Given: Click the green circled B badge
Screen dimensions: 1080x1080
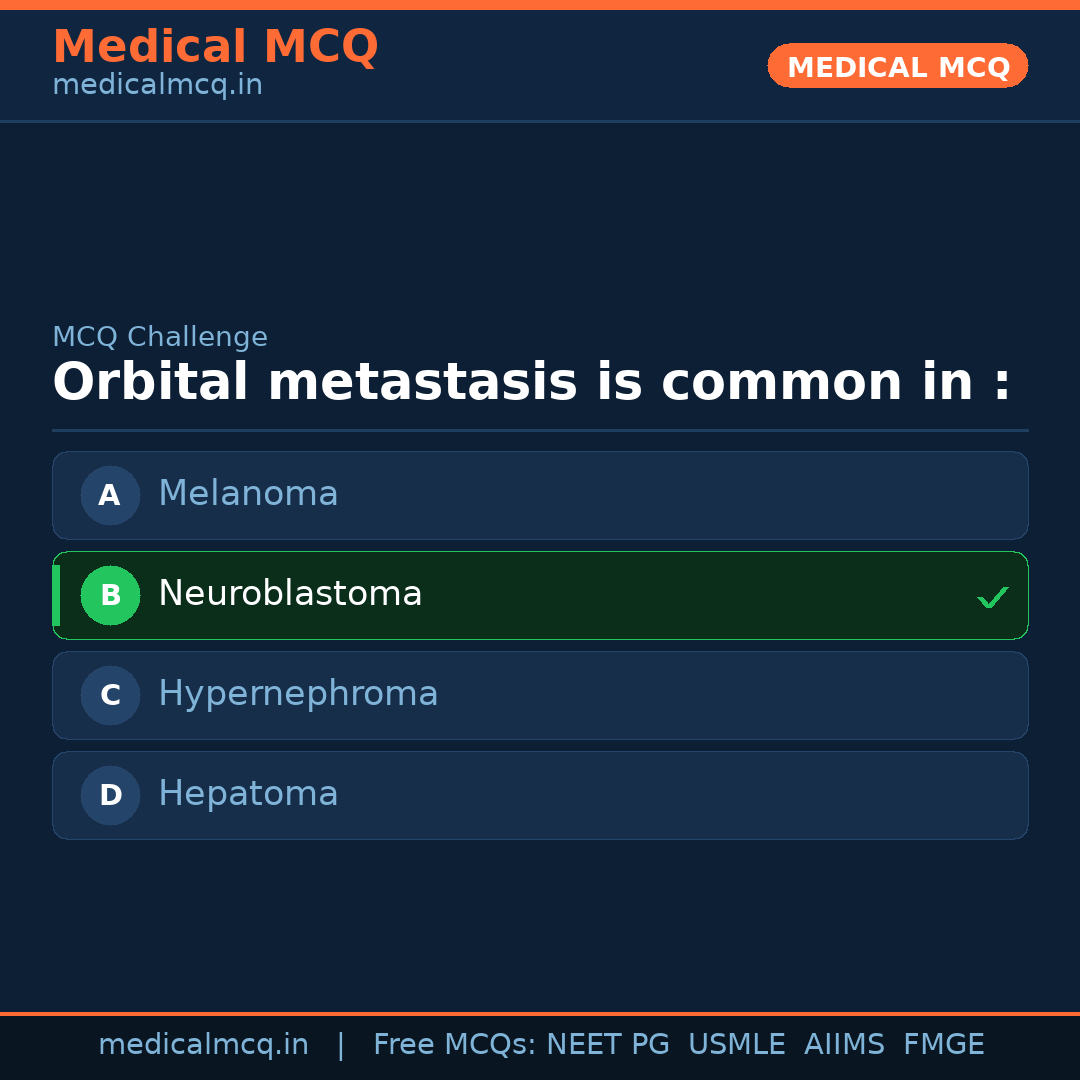Looking at the screenshot, I should pos(110,595).
